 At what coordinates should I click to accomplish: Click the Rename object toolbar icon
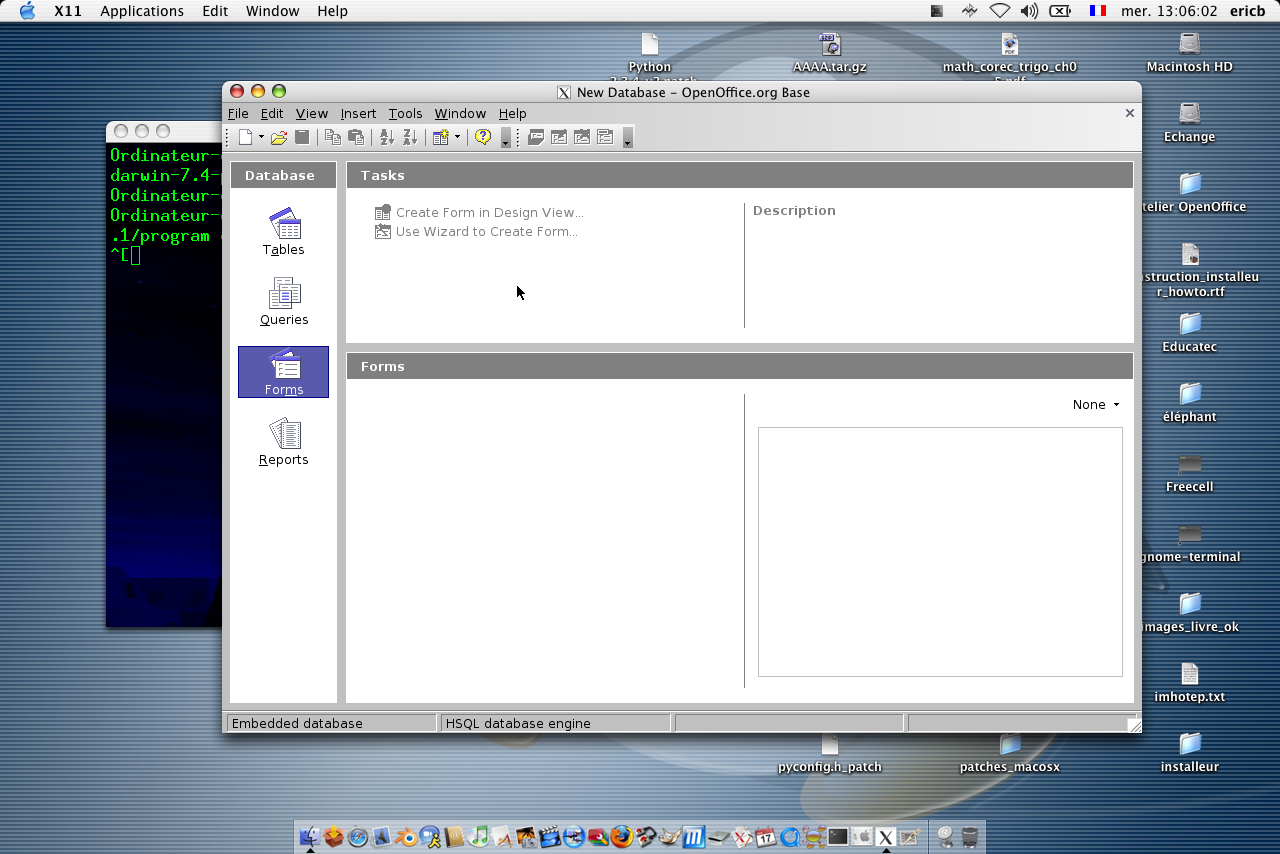605,137
